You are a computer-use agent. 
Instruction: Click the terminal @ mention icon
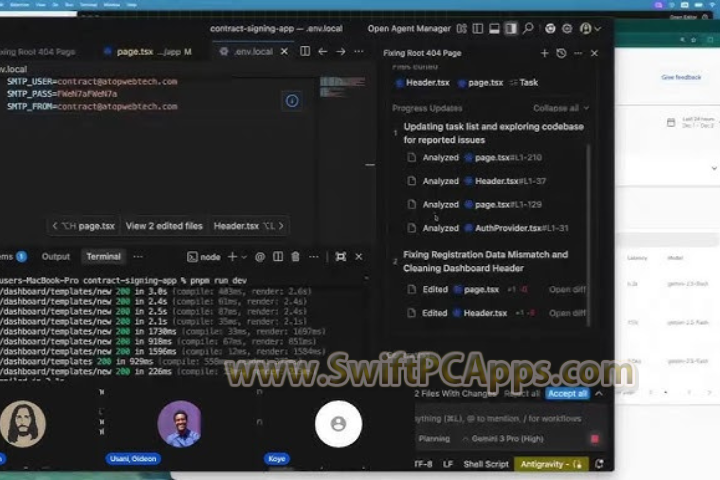click(260, 257)
